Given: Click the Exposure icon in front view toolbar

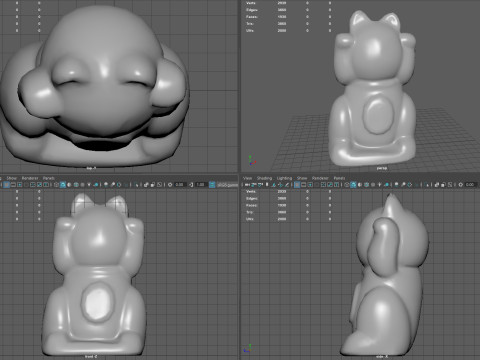Looking at the screenshot, I should point(170,184).
